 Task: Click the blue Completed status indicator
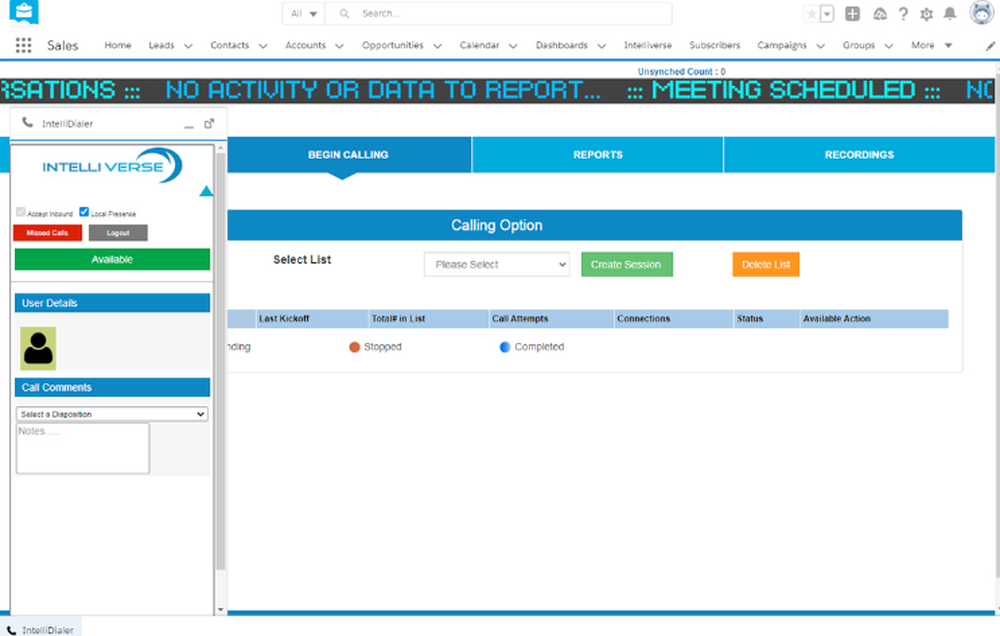click(x=504, y=347)
